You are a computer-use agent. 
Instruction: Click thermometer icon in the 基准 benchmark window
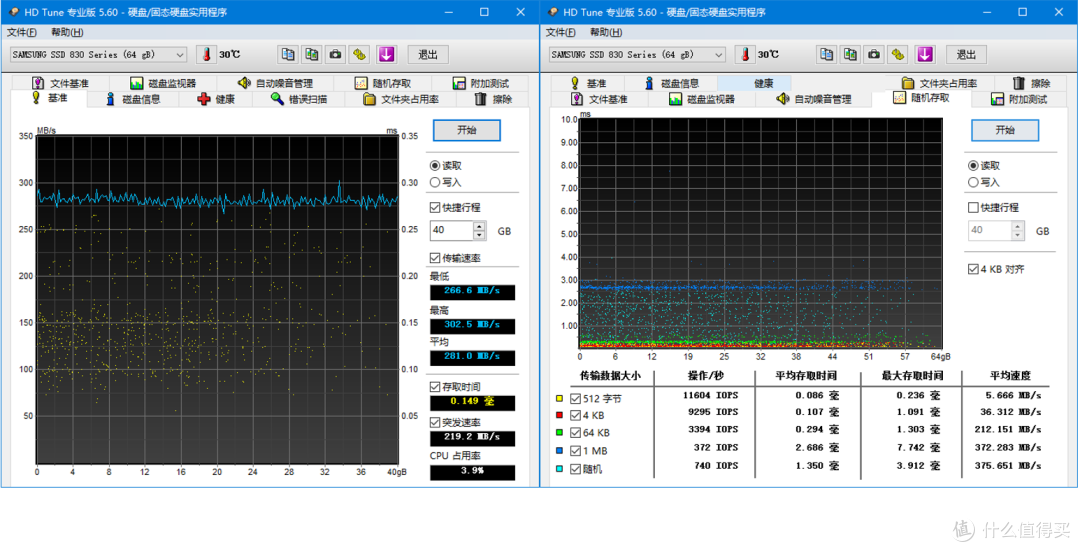(x=206, y=54)
